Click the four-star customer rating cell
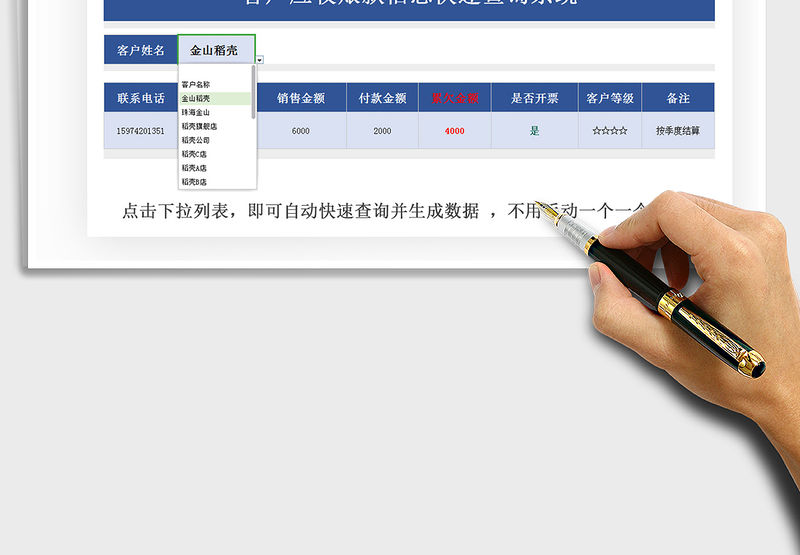 pos(610,131)
